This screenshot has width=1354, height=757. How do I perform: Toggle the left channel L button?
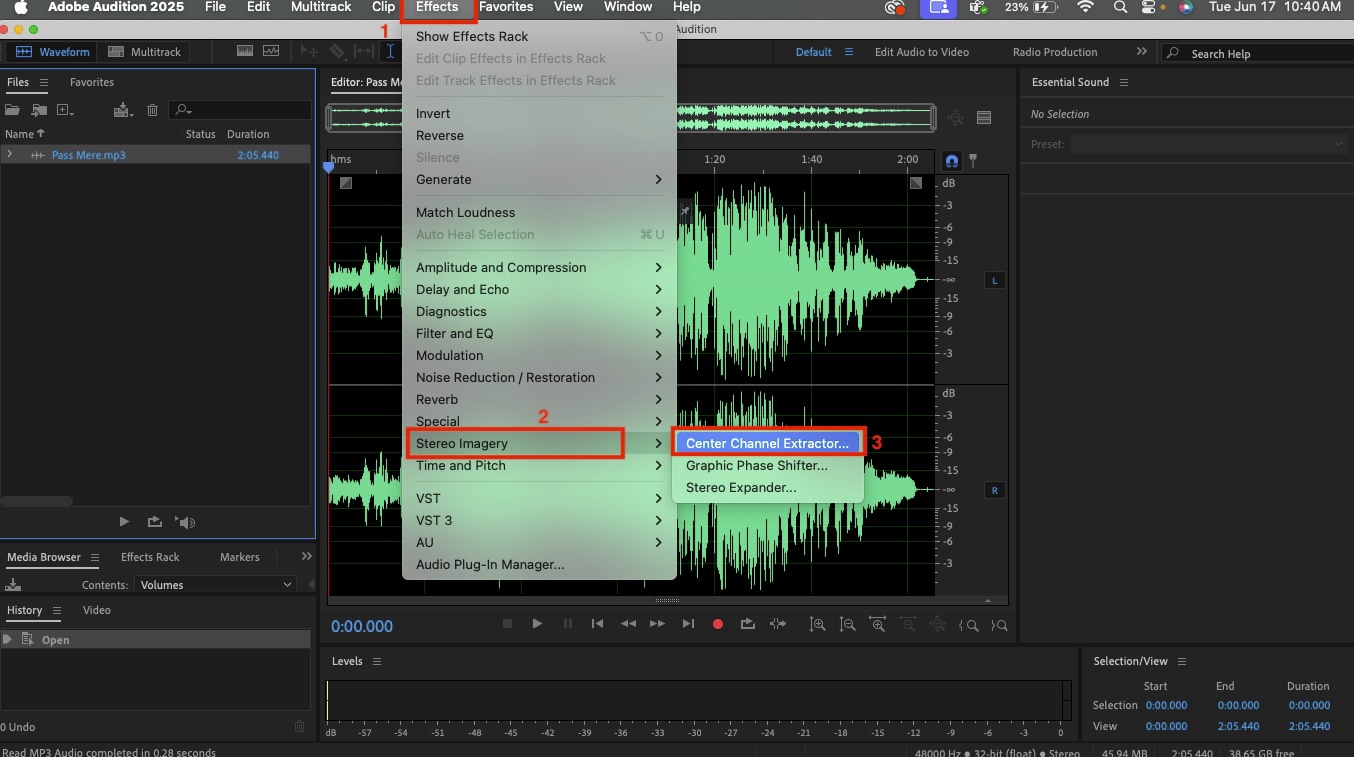[995, 280]
